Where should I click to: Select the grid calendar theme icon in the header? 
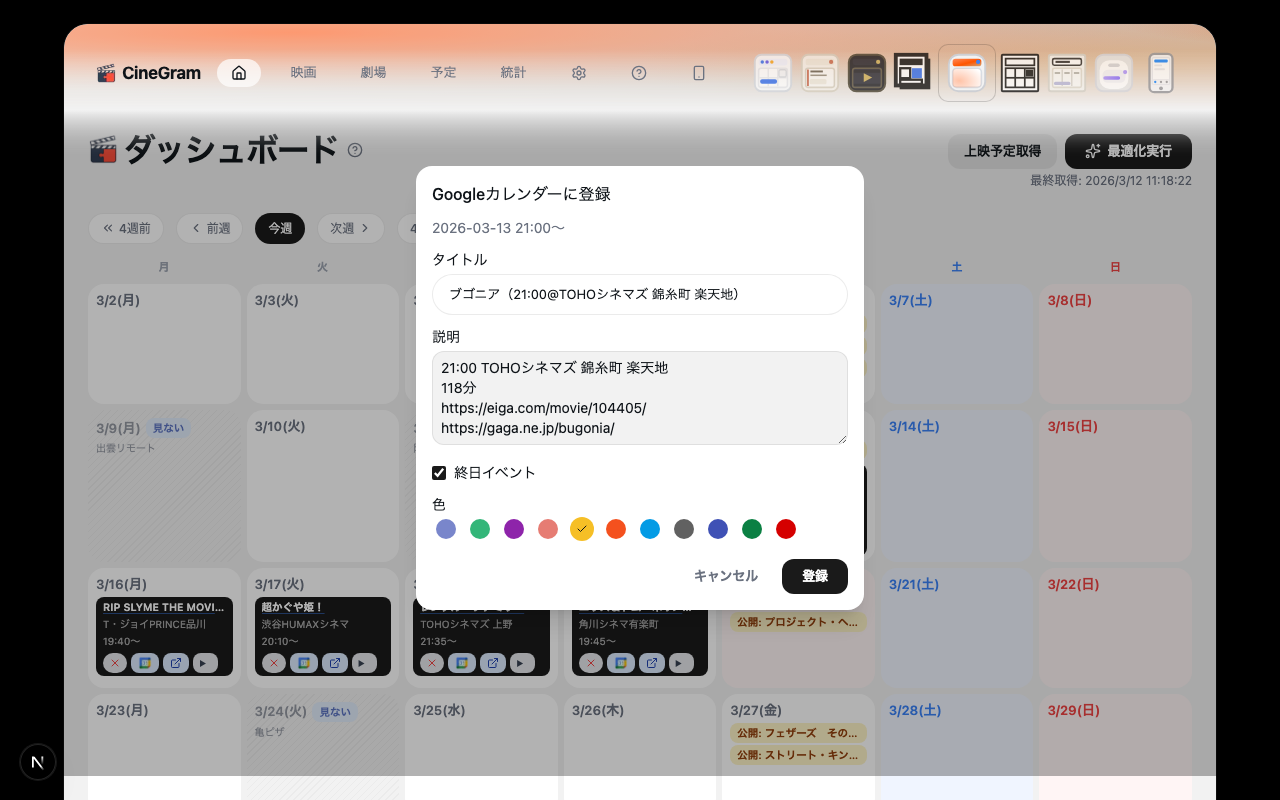coord(1019,72)
